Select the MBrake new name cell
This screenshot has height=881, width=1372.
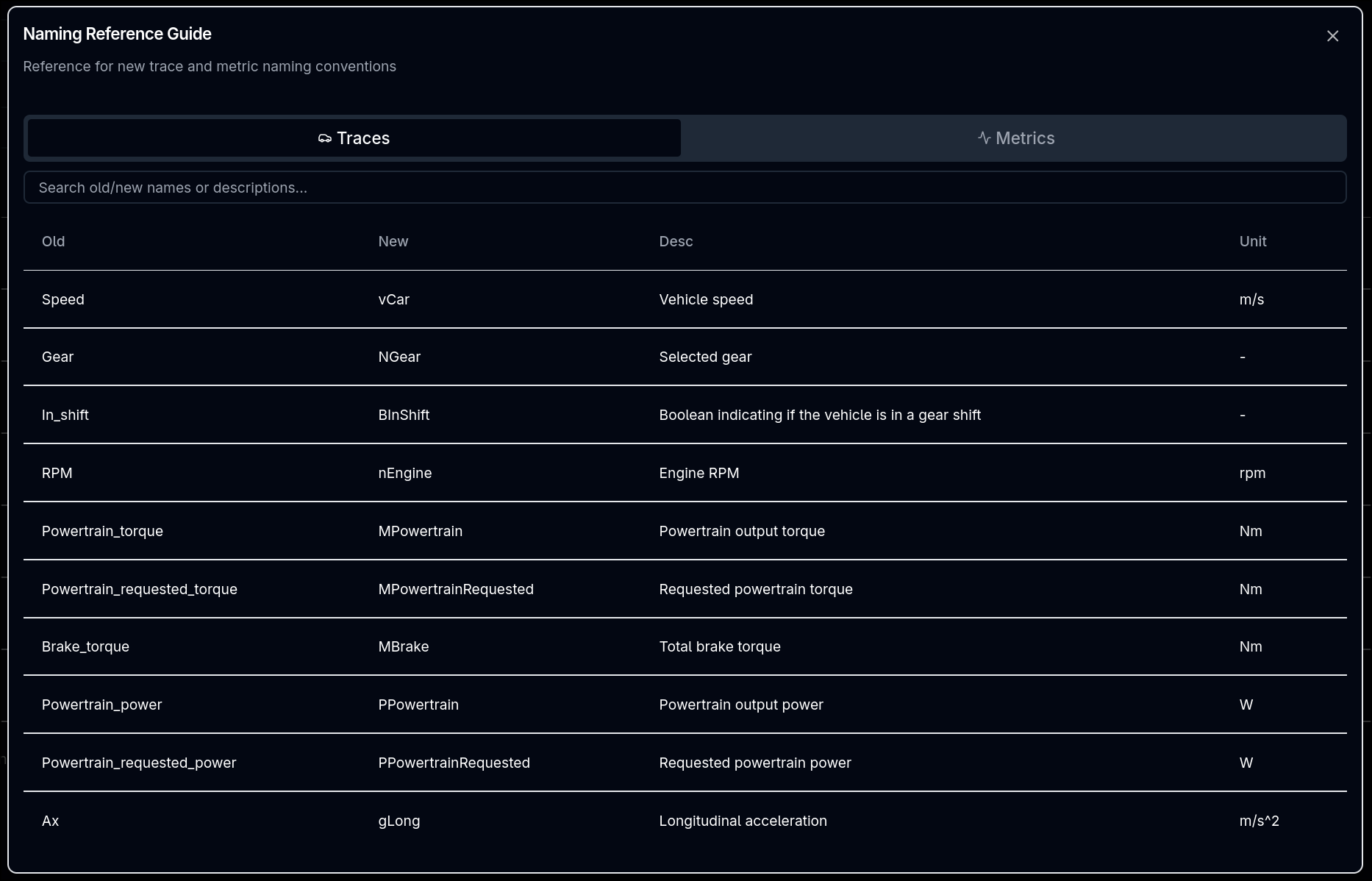(x=404, y=646)
